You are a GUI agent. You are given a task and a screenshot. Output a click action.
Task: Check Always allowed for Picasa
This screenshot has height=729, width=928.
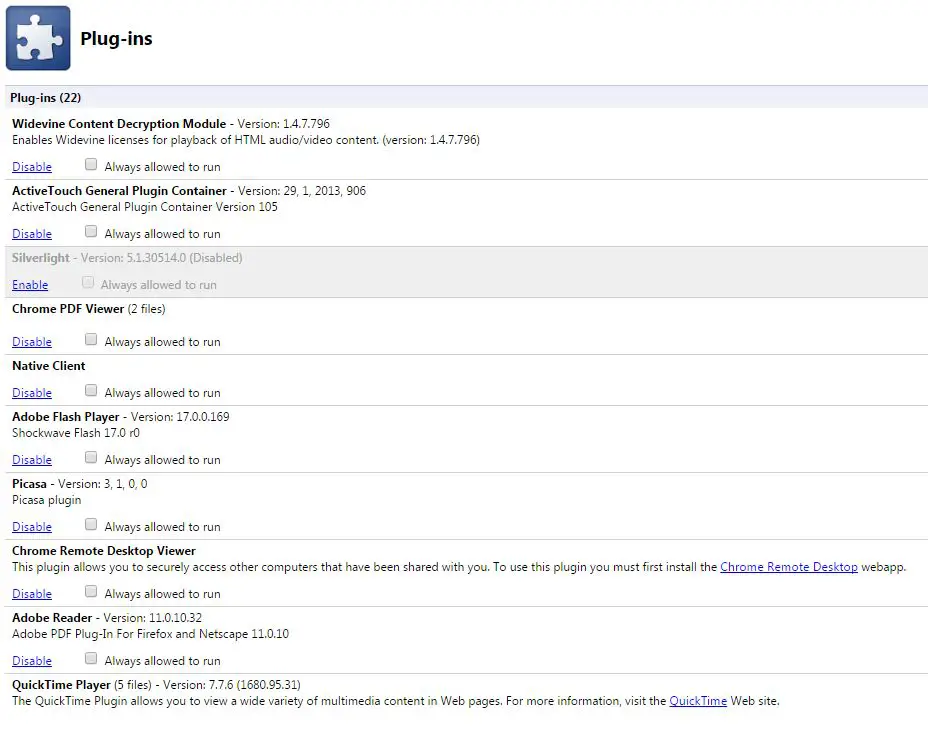pos(91,524)
